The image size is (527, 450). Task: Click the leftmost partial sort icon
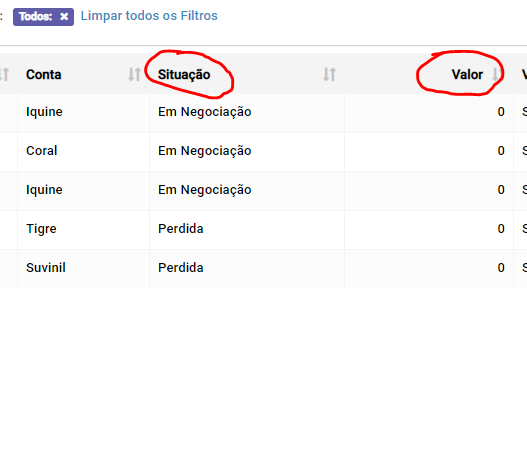point(4,74)
